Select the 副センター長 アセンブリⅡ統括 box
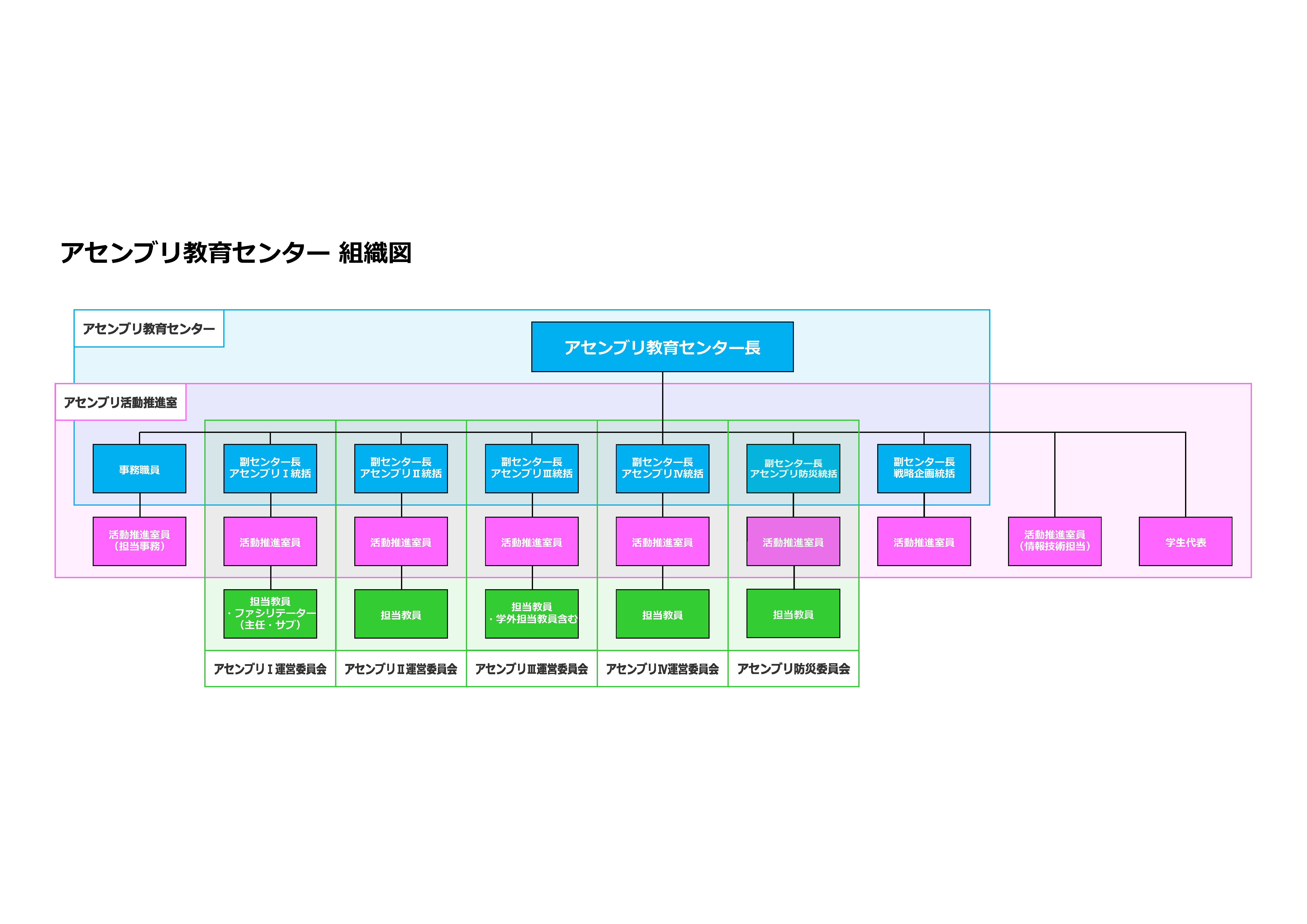This screenshot has height=924, width=1307. [x=401, y=468]
